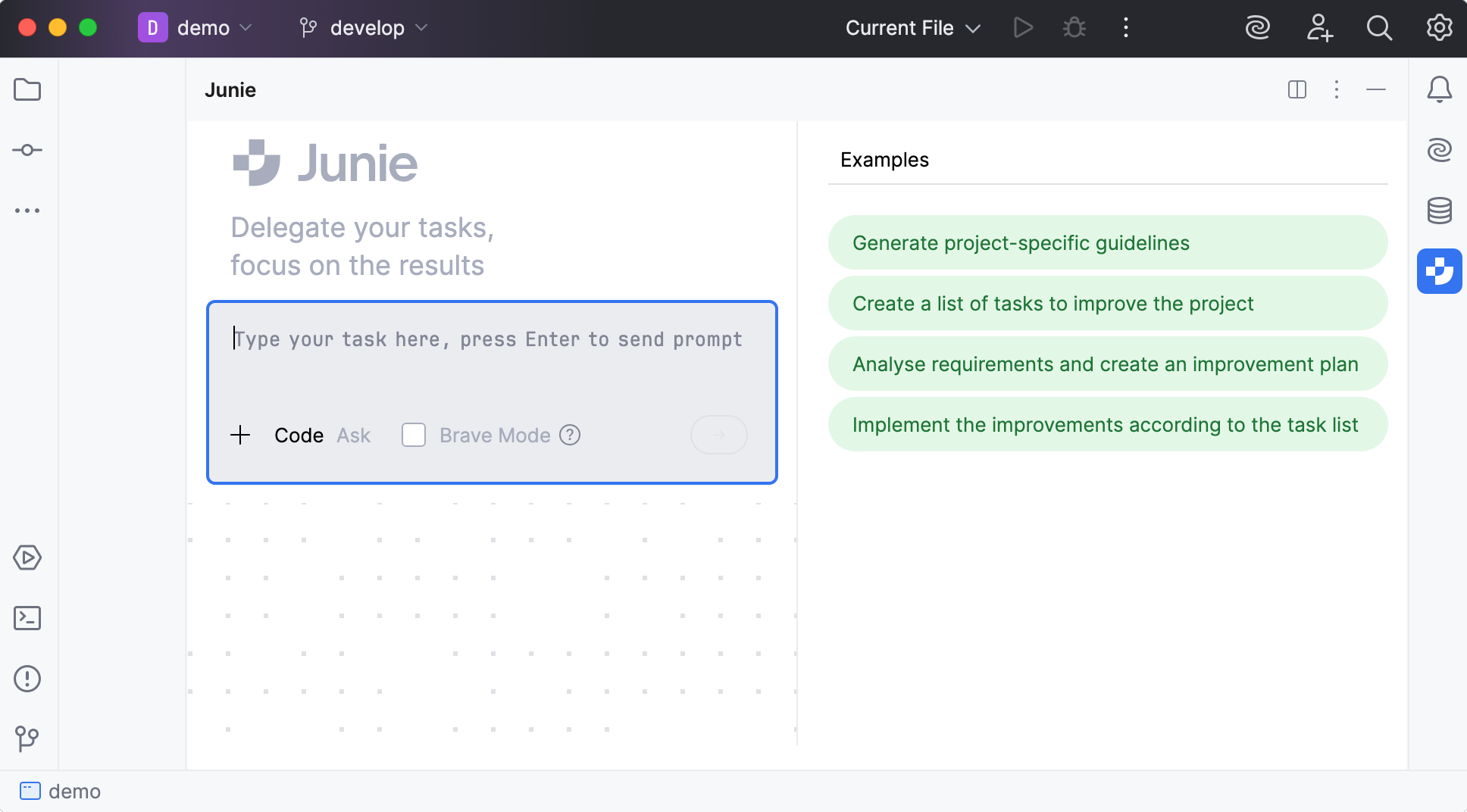This screenshot has height=812, width=1467.
Task: Enable Brave Mode
Action: [x=414, y=435]
